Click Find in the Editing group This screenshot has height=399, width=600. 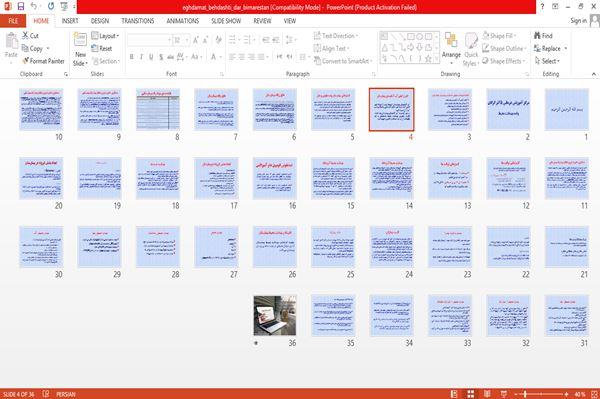pyautogui.click(x=543, y=36)
